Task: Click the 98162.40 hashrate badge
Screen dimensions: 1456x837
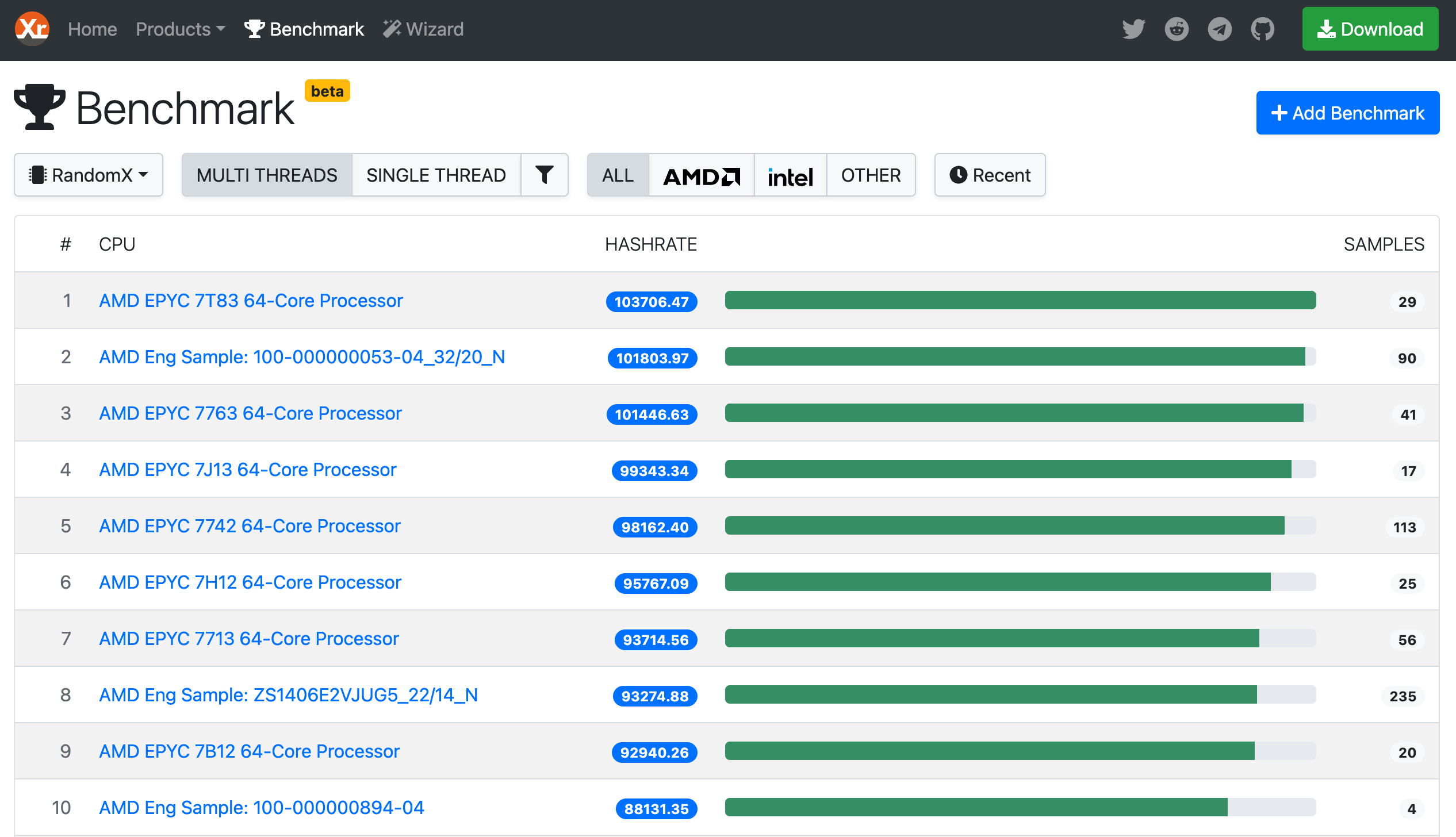Action: (655, 527)
